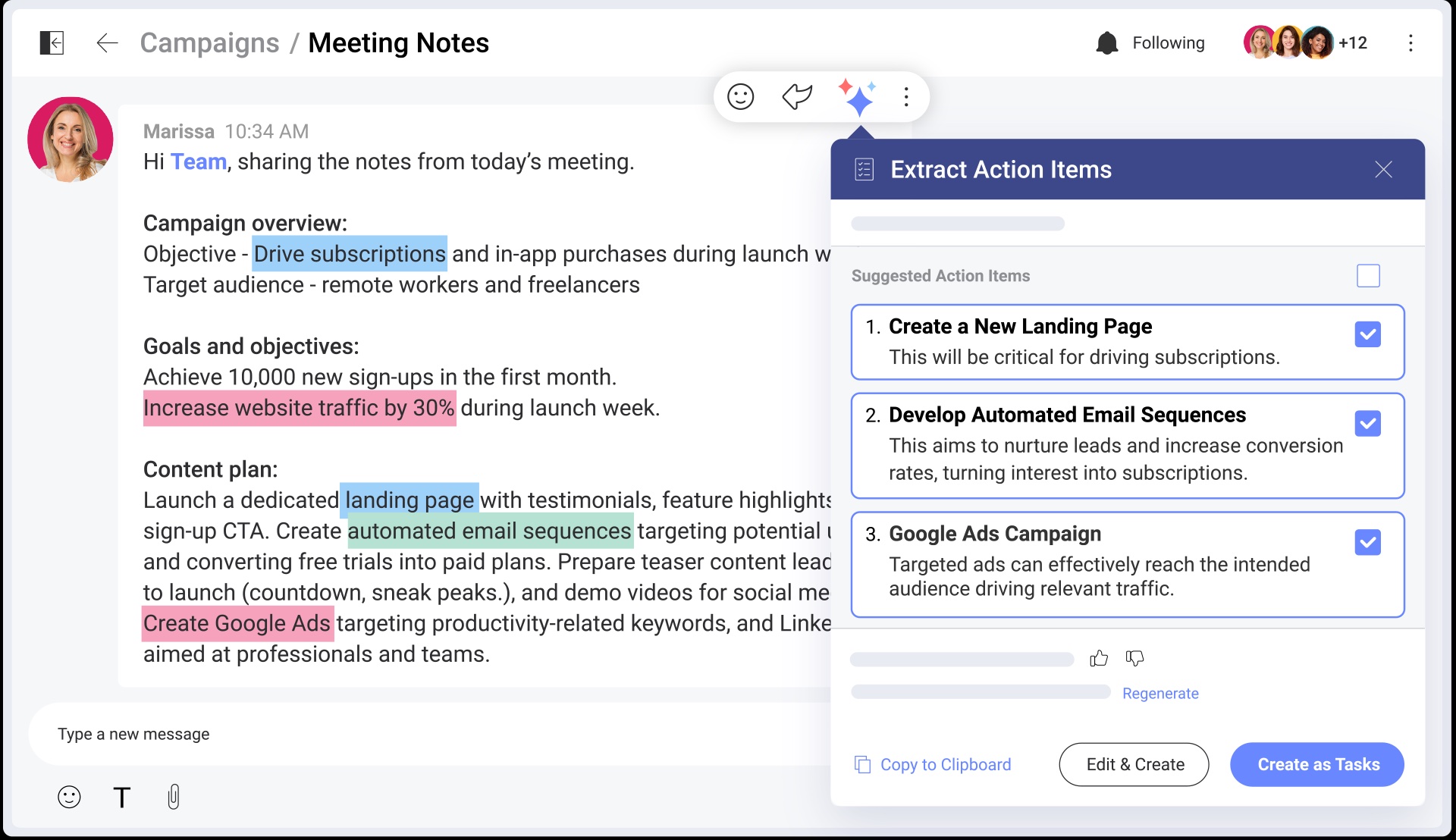Click the Goals and objectives heading
Image resolution: width=1456 pixels, height=840 pixels.
click(251, 346)
